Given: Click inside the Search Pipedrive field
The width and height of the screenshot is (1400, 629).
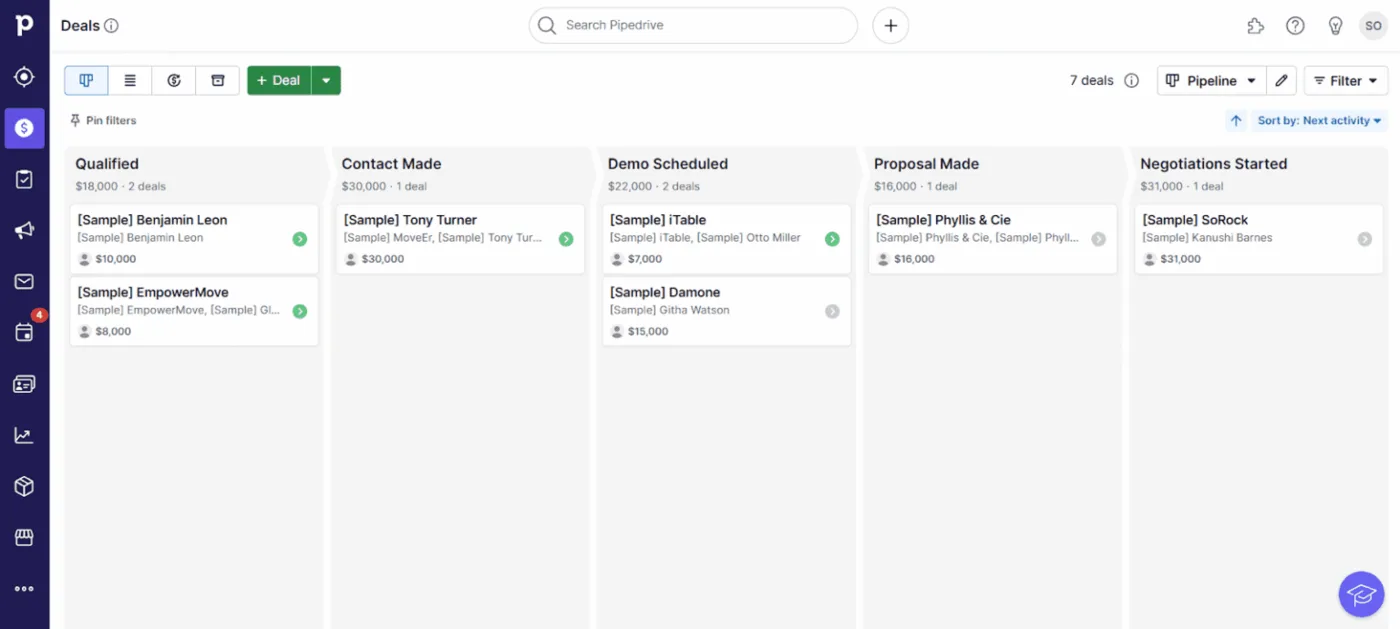Looking at the screenshot, I should point(692,26).
